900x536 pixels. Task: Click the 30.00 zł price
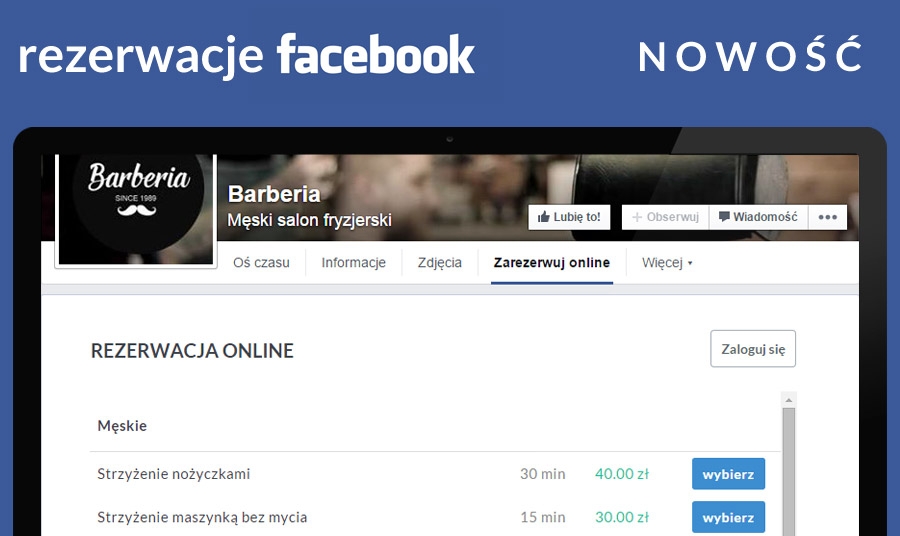coord(622,517)
